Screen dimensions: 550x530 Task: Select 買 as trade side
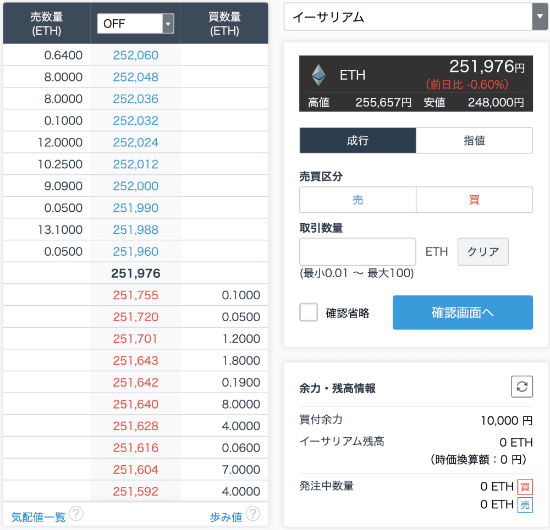click(474, 200)
